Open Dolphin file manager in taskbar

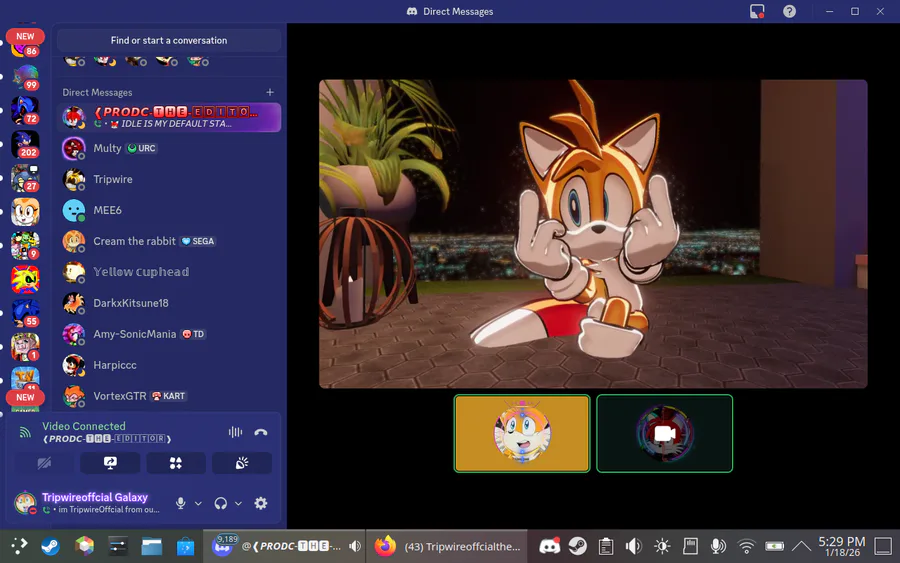tap(152, 546)
